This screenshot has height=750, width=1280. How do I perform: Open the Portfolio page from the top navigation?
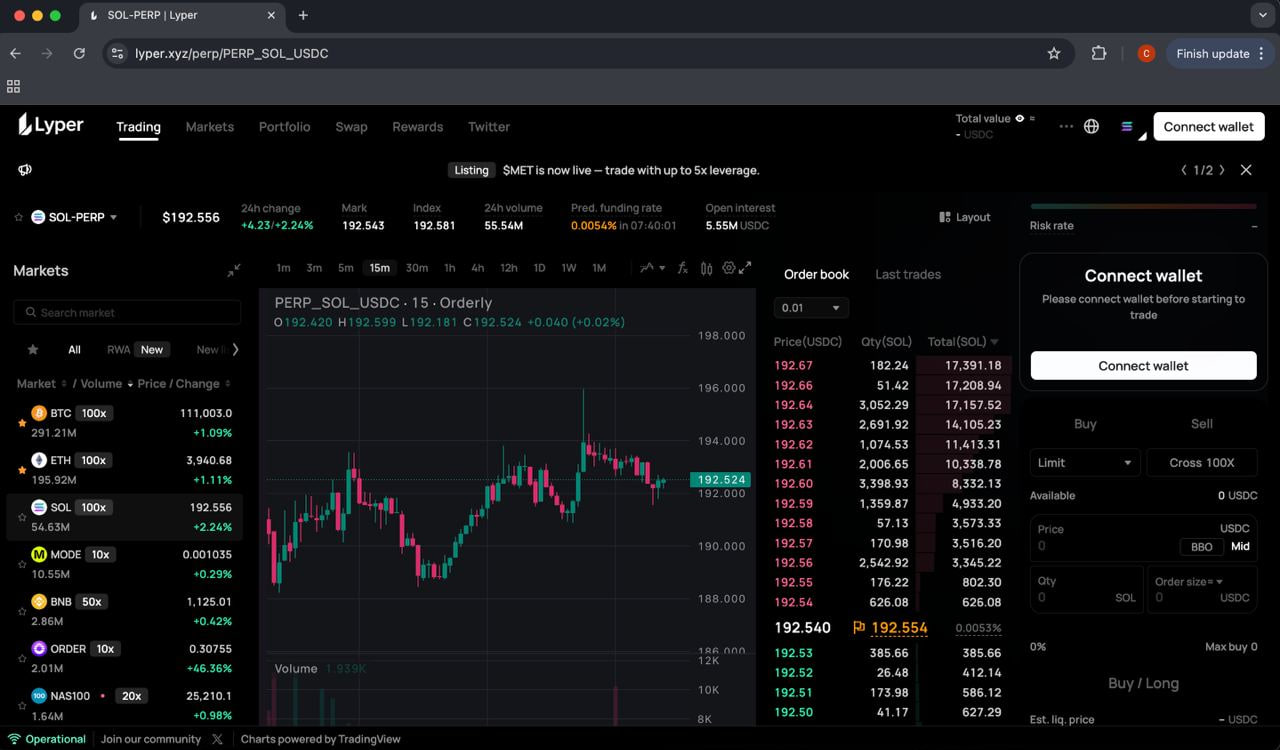coord(284,126)
